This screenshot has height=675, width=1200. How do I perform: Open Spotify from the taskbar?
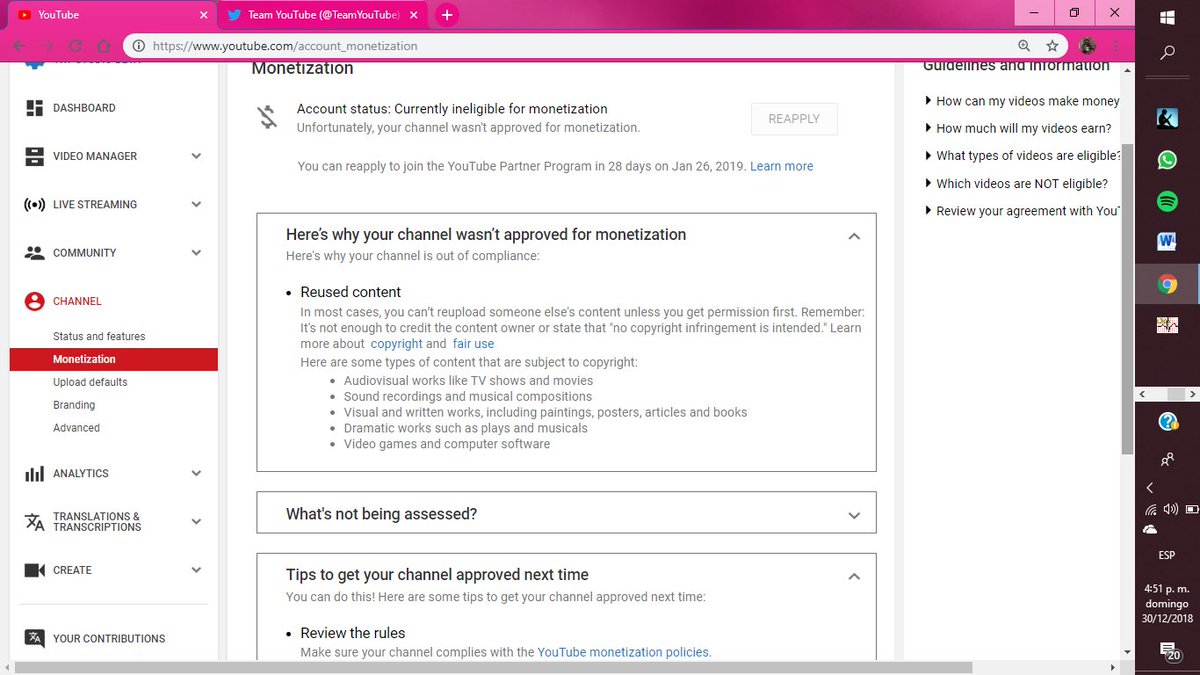coord(1167,201)
